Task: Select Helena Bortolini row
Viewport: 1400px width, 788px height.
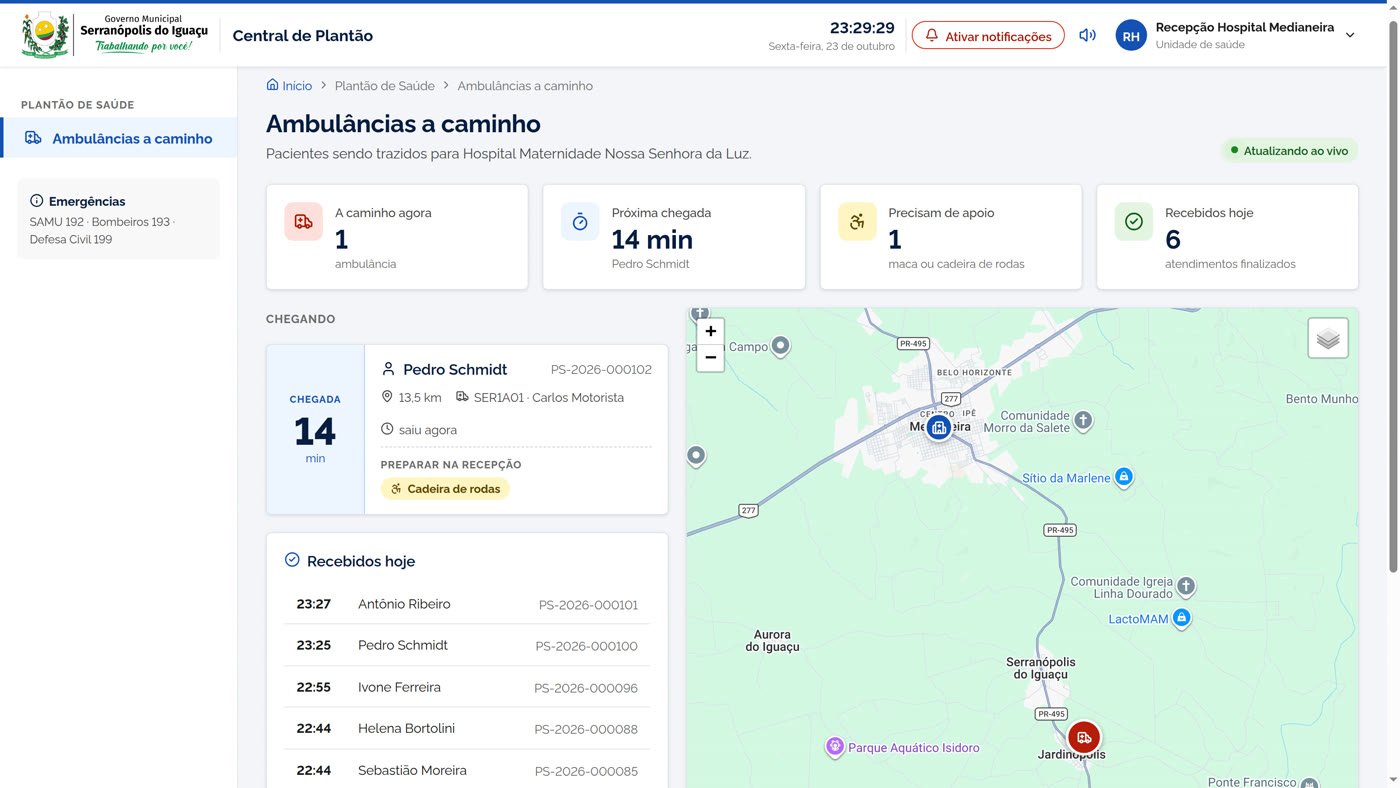Action: click(x=467, y=729)
